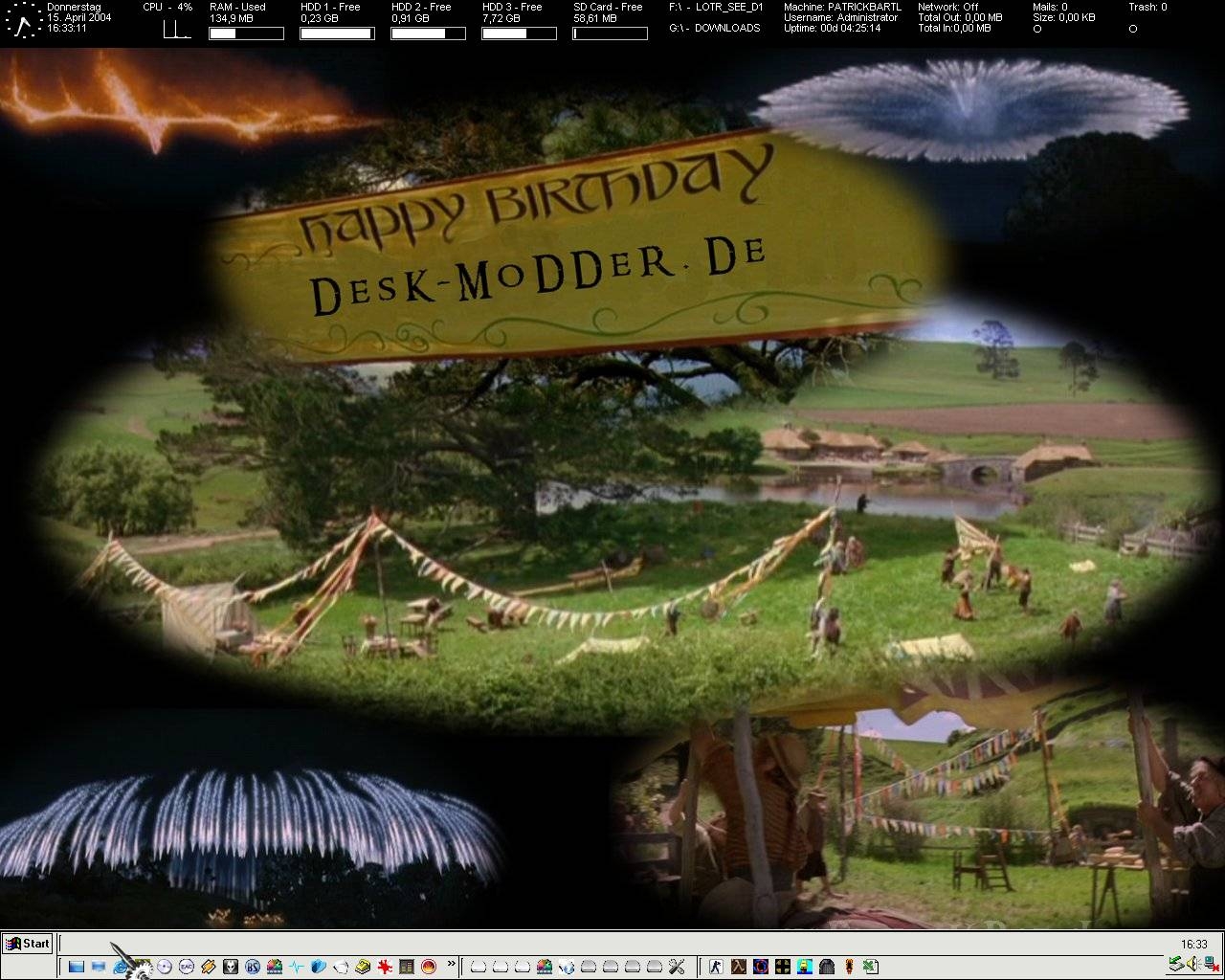Launch Half-Life lambda icon
Screen dimensions: 1225x980
pos(738,967)
